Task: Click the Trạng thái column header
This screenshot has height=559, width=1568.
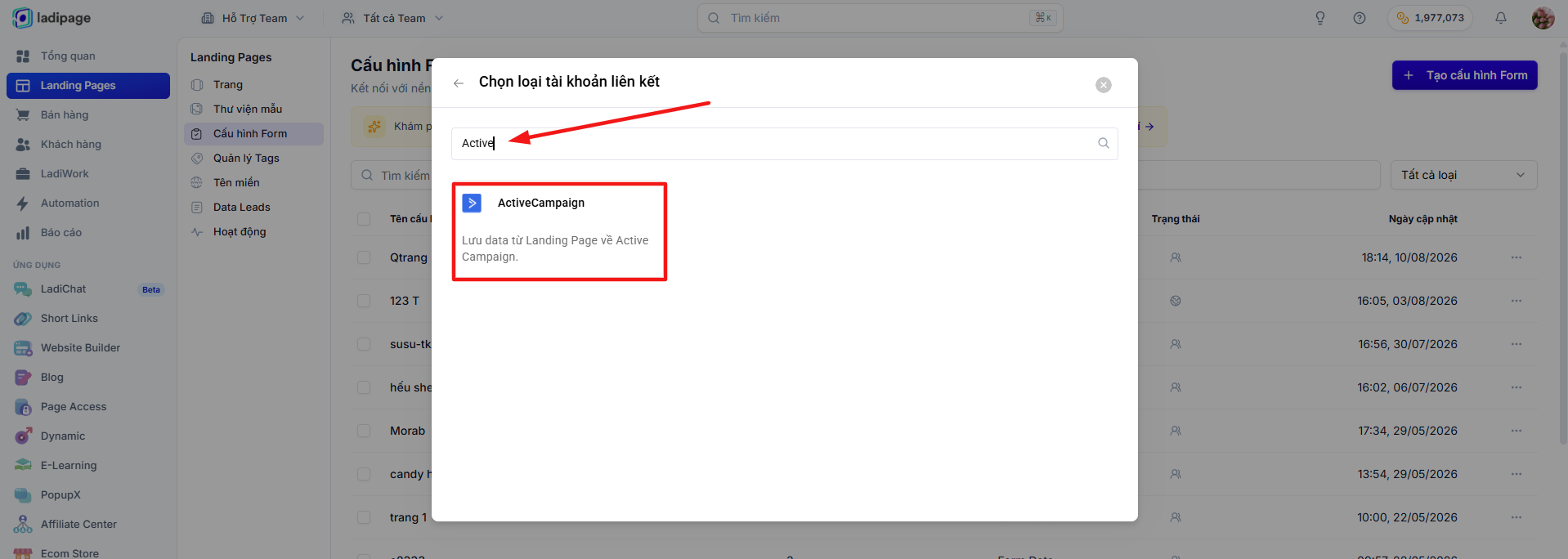Action: [1176, 219]
